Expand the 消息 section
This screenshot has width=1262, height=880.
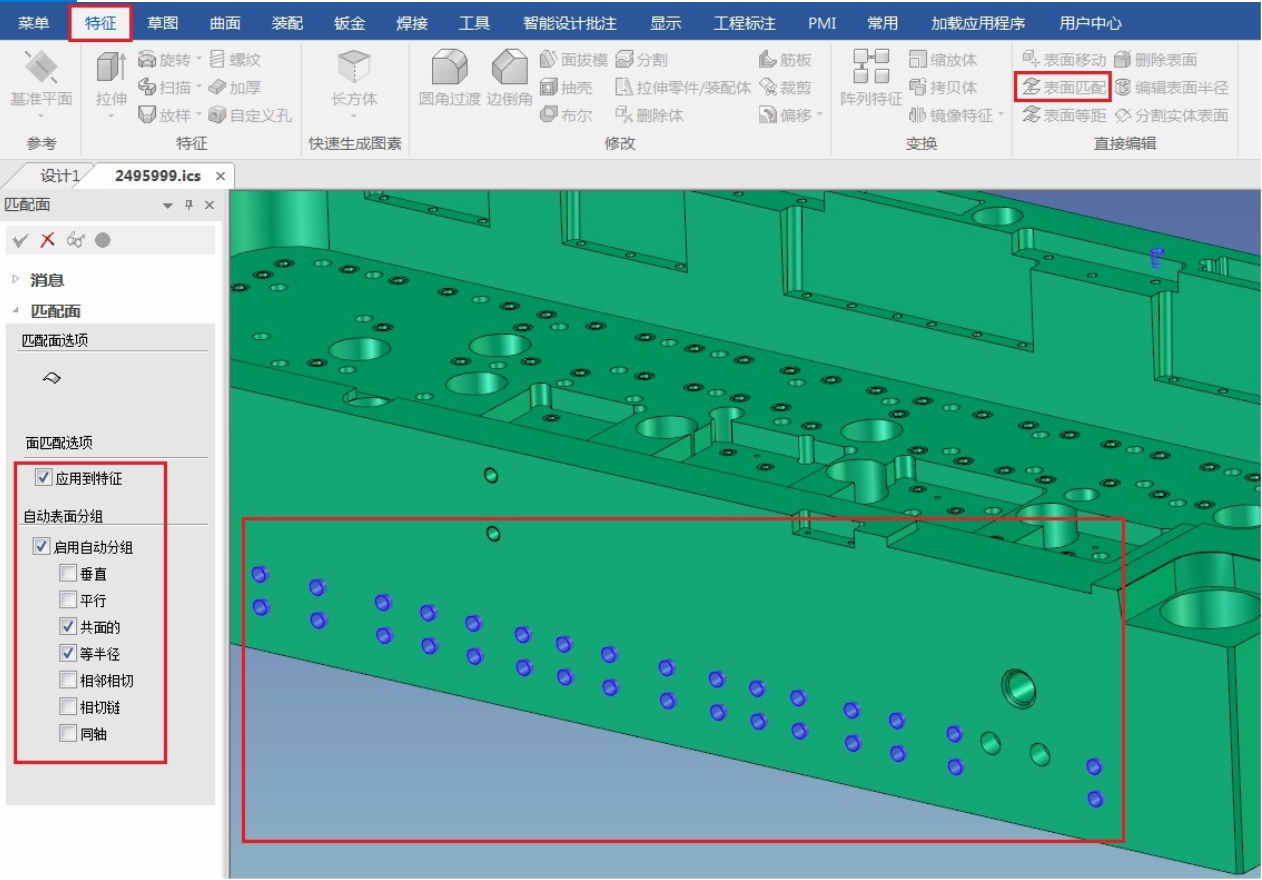pos(16,280)
